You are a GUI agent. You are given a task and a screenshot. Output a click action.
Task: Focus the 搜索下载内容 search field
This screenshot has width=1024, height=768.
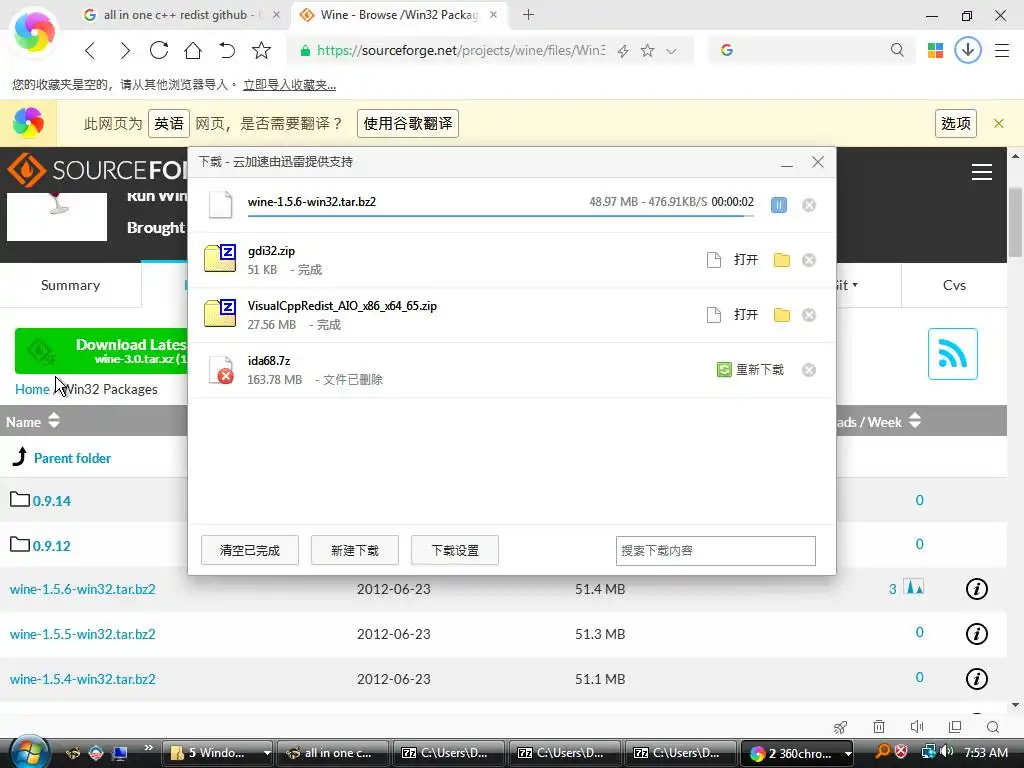click(715, 551)
